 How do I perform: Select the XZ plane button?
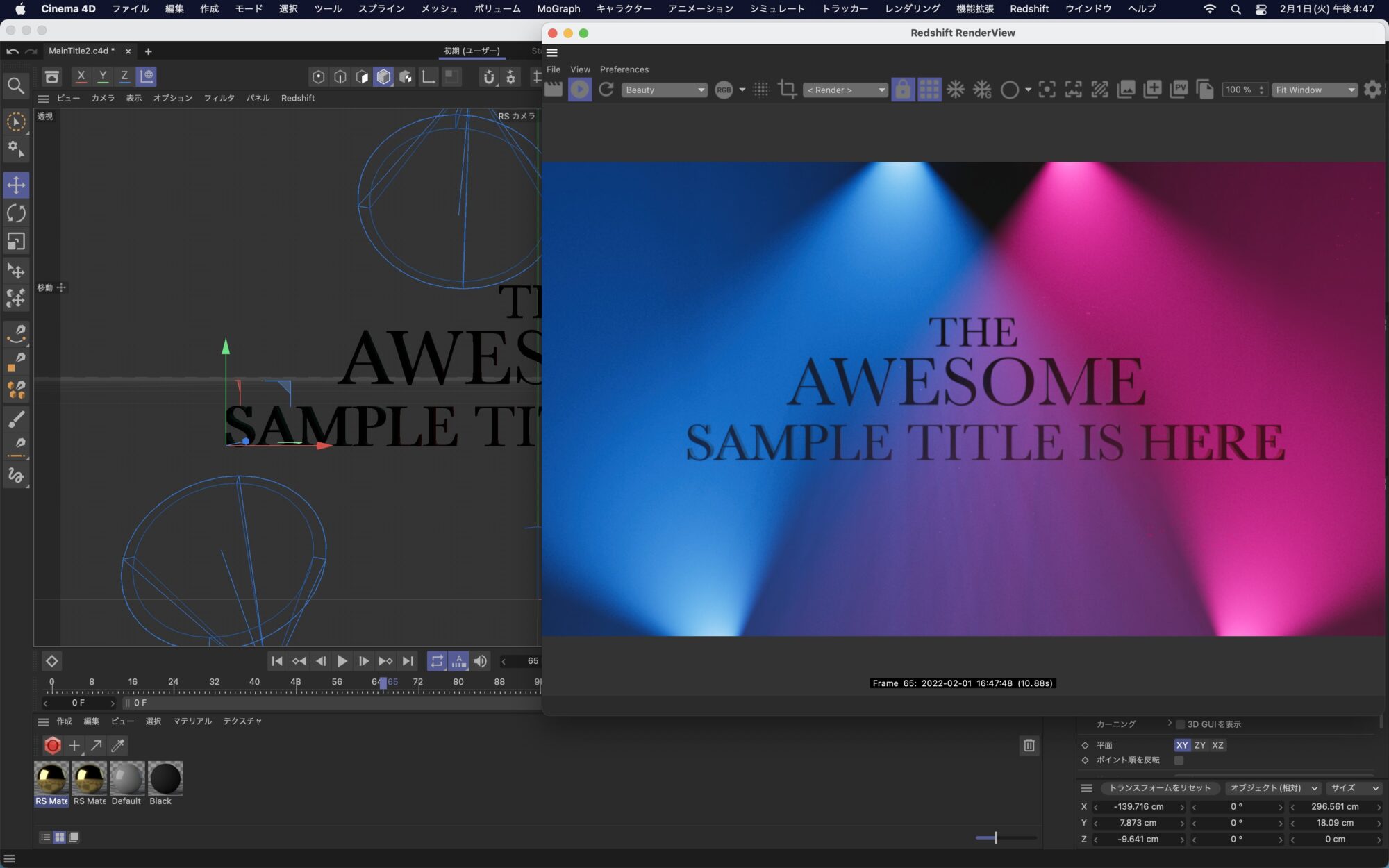pos(1217,745)
